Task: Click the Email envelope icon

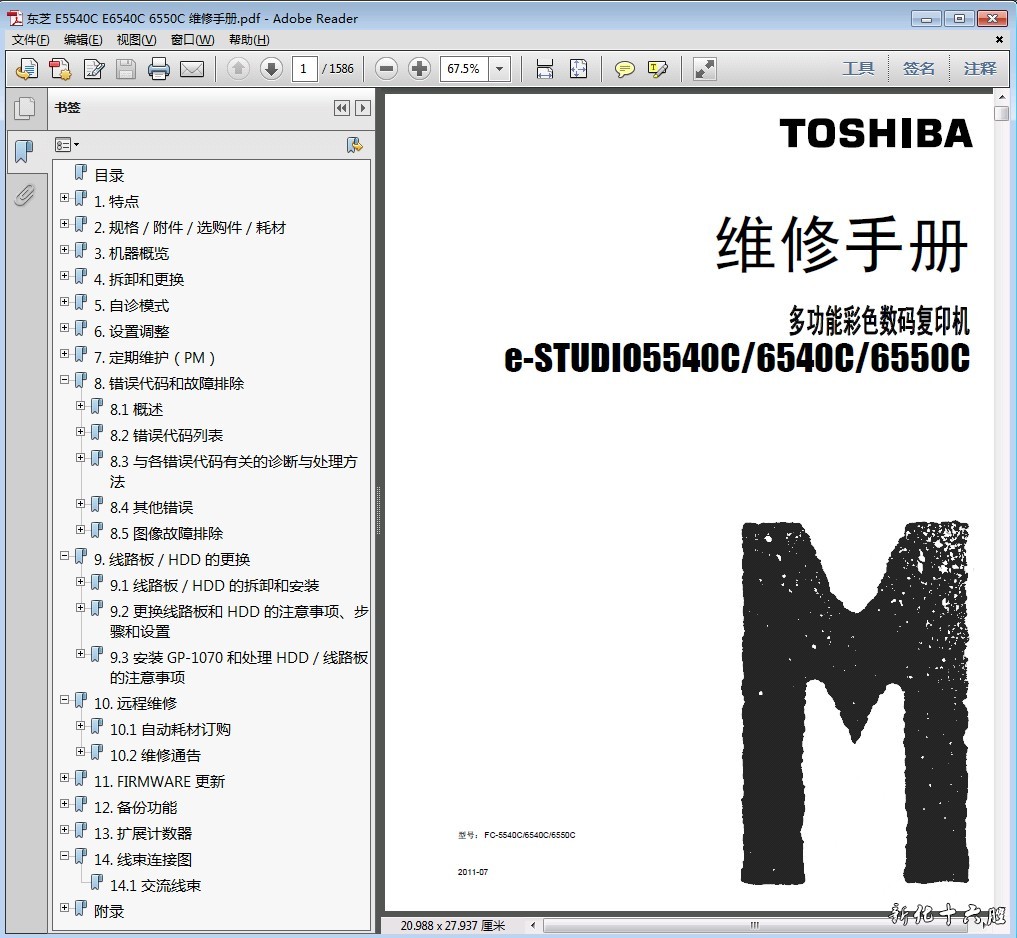Action: point(192,69)
